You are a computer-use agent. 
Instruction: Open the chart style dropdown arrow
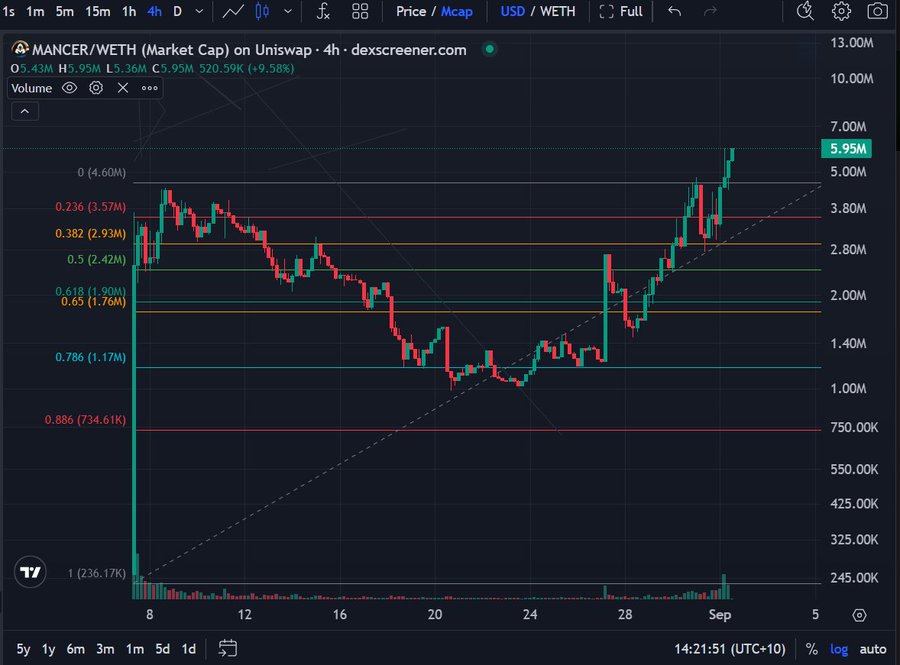click(288, 11)
